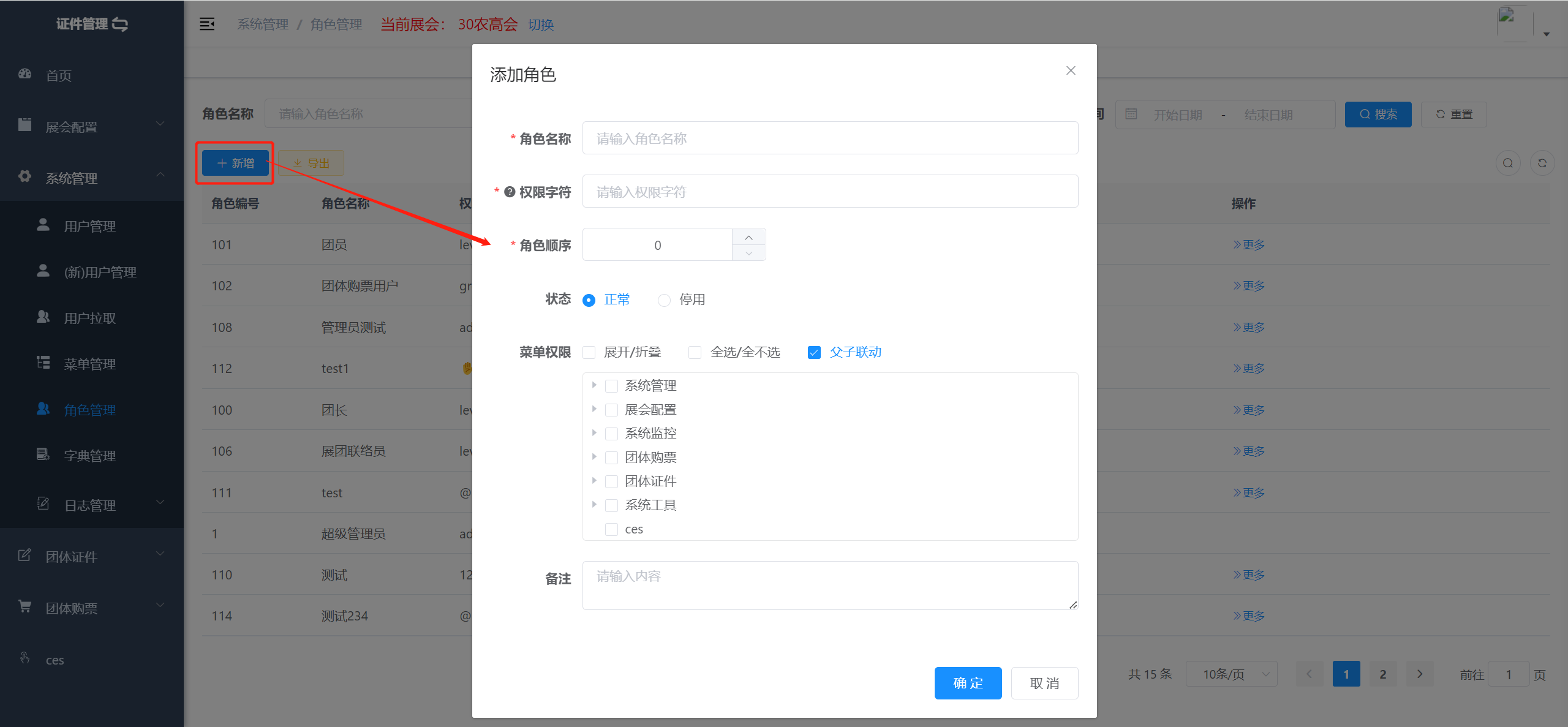Image resolution: width=1568 pixels, height=727 pixels.
Task: Click the help question icon beside 权限字符
Action: point(510,192)
